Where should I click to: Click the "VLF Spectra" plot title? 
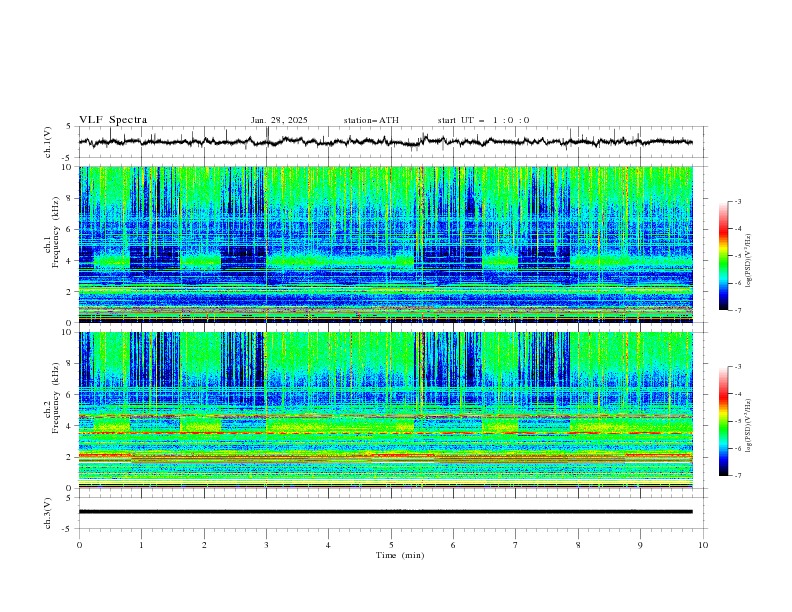(113, 120)
